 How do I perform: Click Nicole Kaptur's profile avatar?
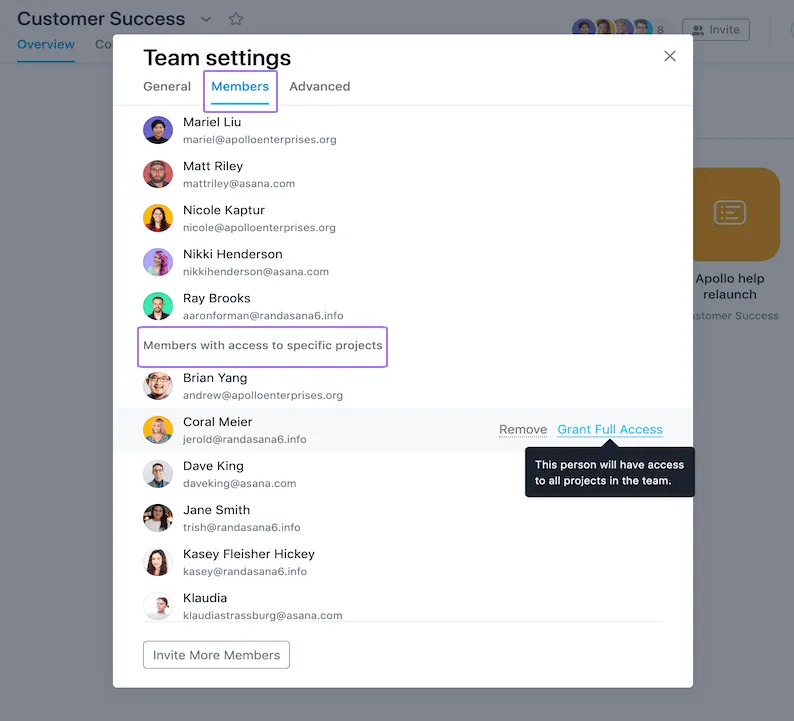pyautogui.click(x=158, y=218)
